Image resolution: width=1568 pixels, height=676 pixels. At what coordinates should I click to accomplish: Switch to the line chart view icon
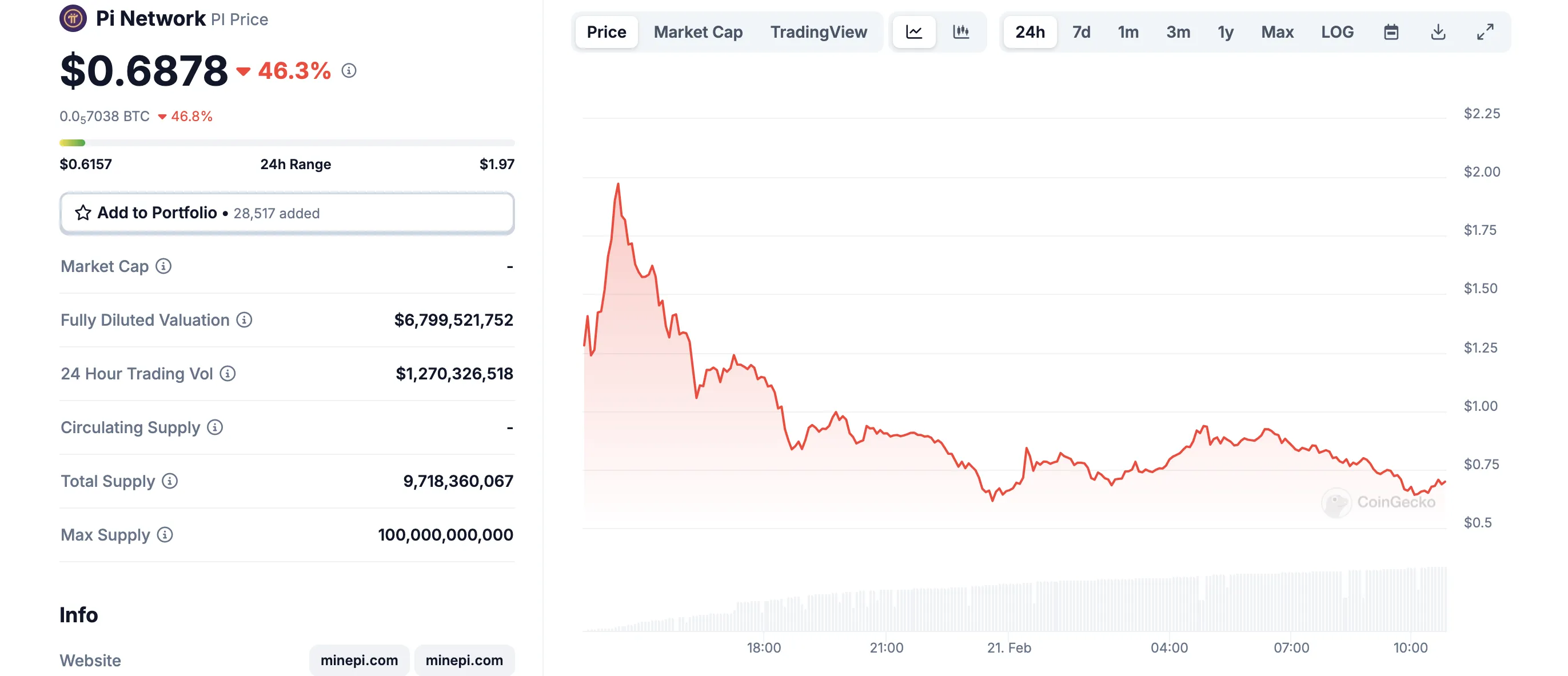913,31
